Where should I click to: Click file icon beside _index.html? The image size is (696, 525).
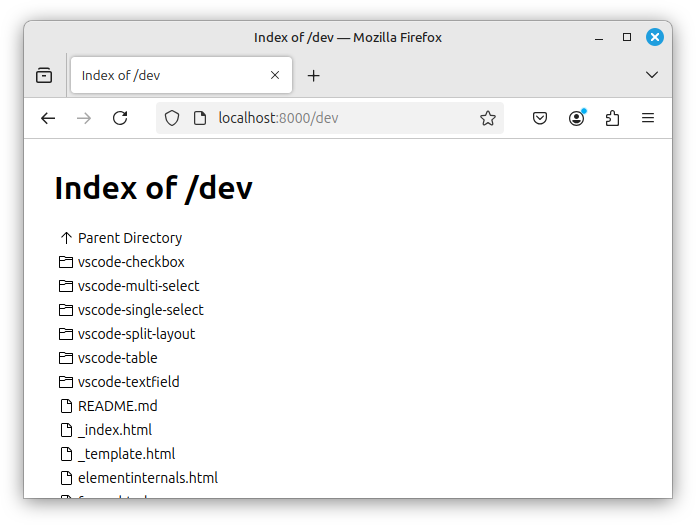[x=66, y=430]
